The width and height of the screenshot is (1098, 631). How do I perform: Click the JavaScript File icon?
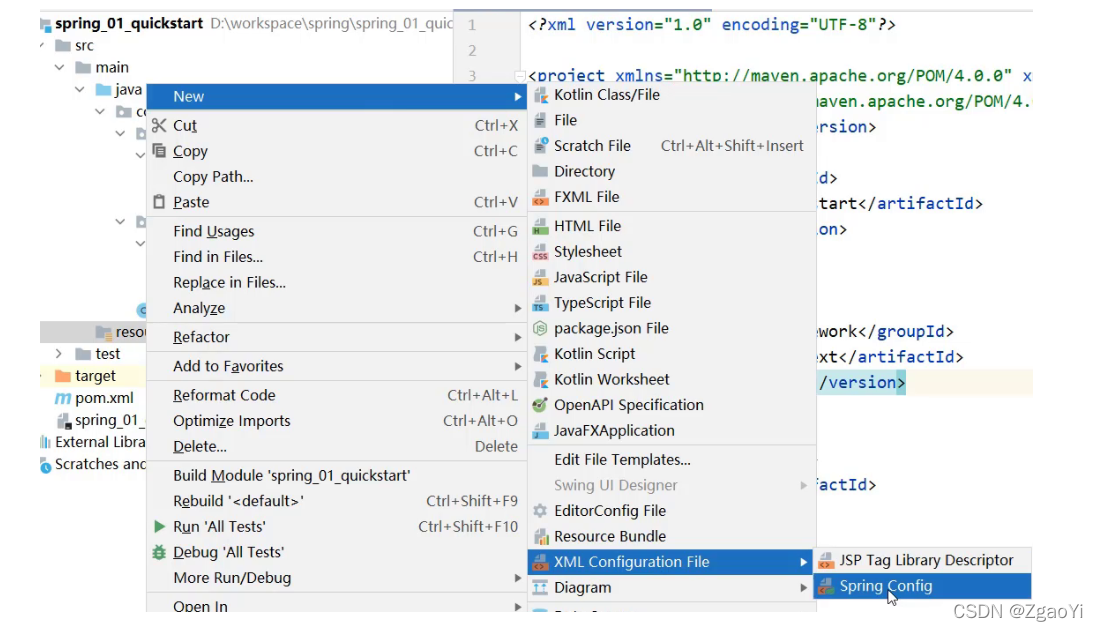click(540, 277)
